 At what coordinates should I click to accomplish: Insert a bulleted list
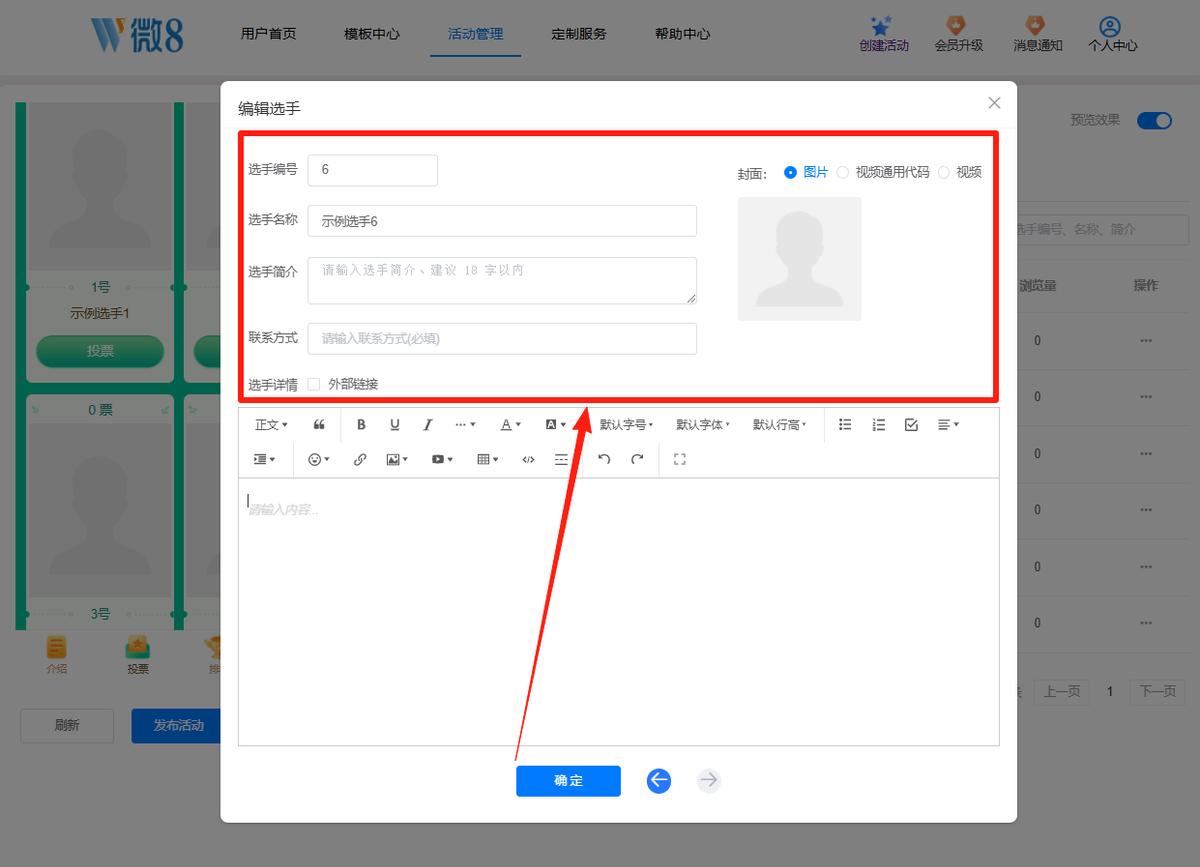tap(845, 425)
